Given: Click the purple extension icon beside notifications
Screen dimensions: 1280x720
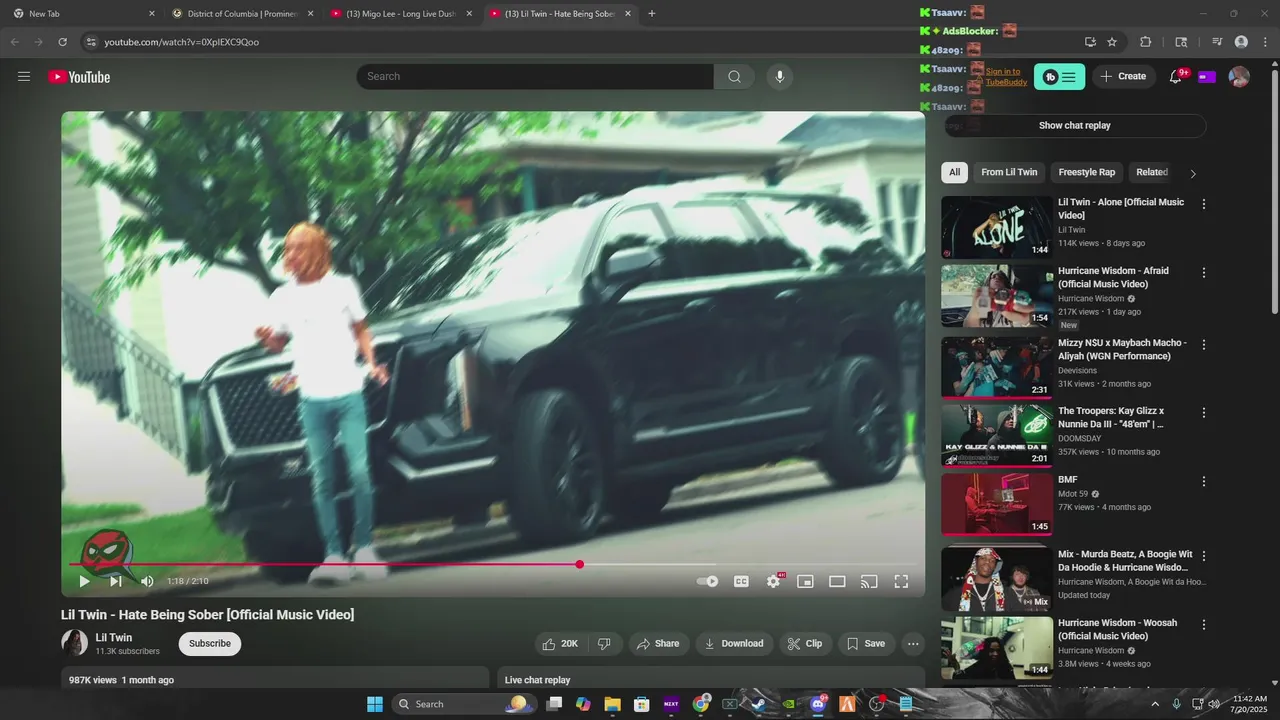Looking at the screenshot, I should (1207, 77).
